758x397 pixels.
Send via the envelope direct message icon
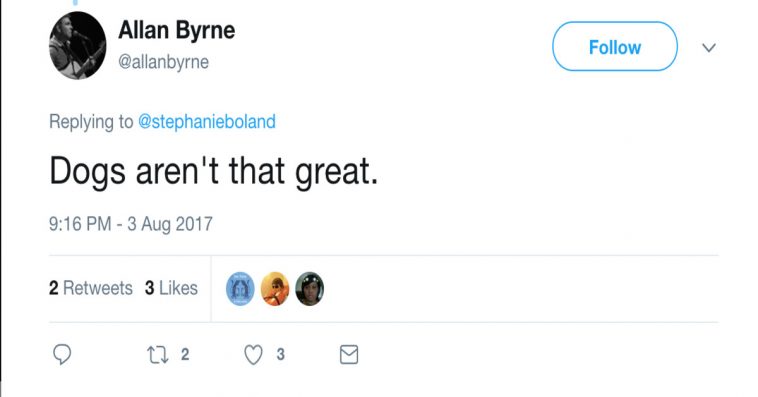pyautogui.click(x=349, y=354)
